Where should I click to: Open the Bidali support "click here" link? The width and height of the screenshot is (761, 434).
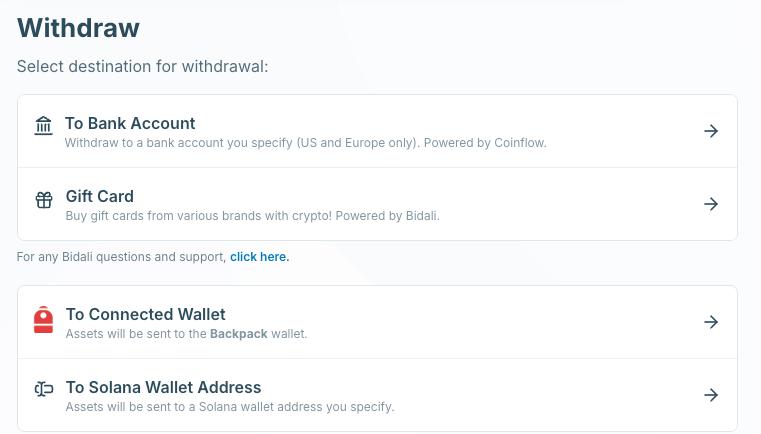(x=259, y=257)
